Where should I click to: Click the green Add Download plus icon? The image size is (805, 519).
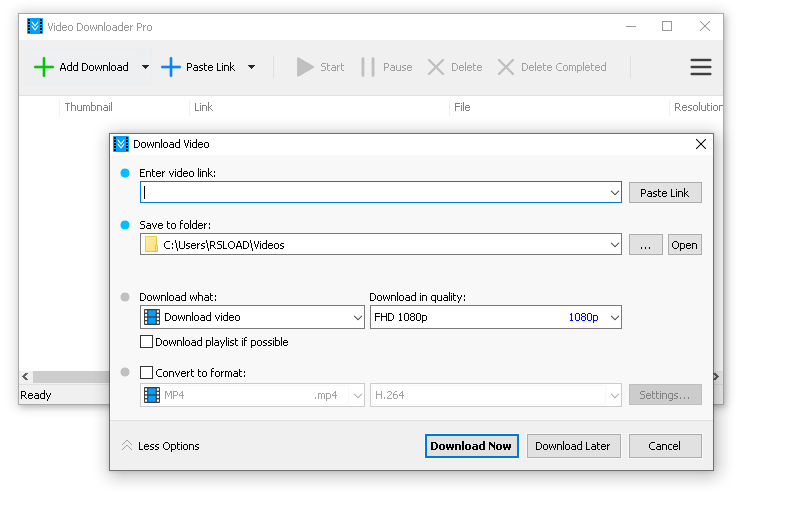tap(43, 67)
